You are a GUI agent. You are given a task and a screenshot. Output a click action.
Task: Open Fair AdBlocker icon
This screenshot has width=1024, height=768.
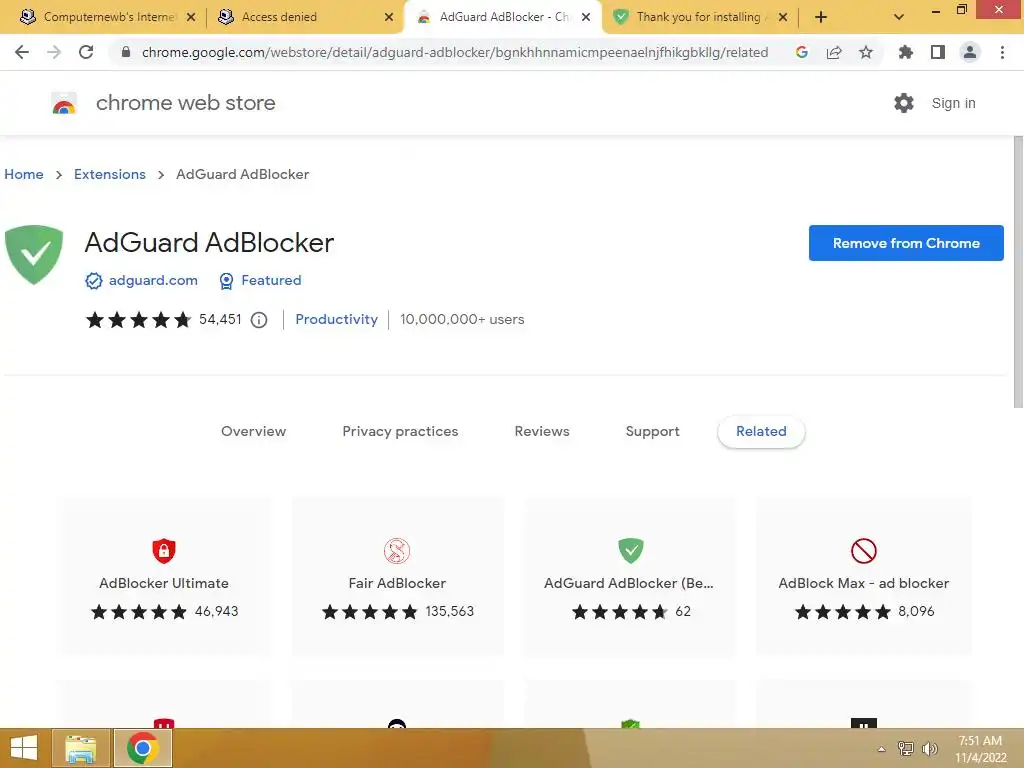tap(397, 551)
